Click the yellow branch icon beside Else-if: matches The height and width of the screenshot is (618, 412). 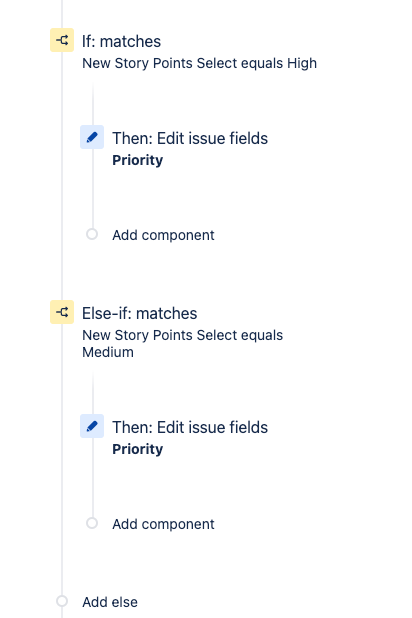click(x=62, y=312)
